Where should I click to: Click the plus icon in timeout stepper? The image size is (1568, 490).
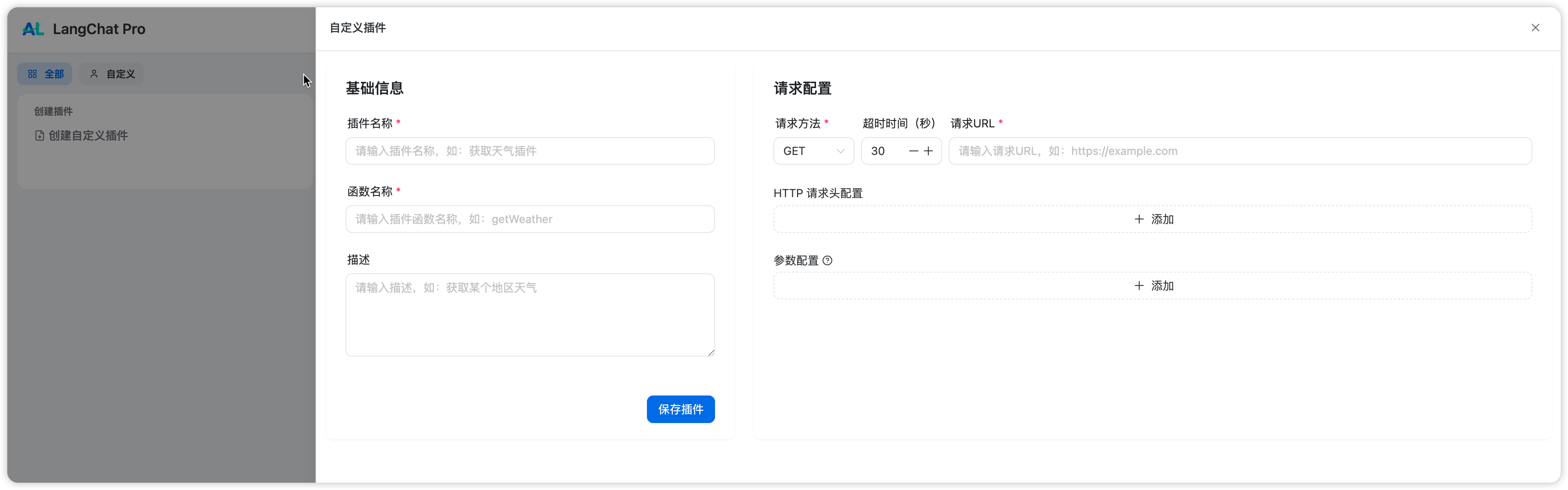pos(928,151)
